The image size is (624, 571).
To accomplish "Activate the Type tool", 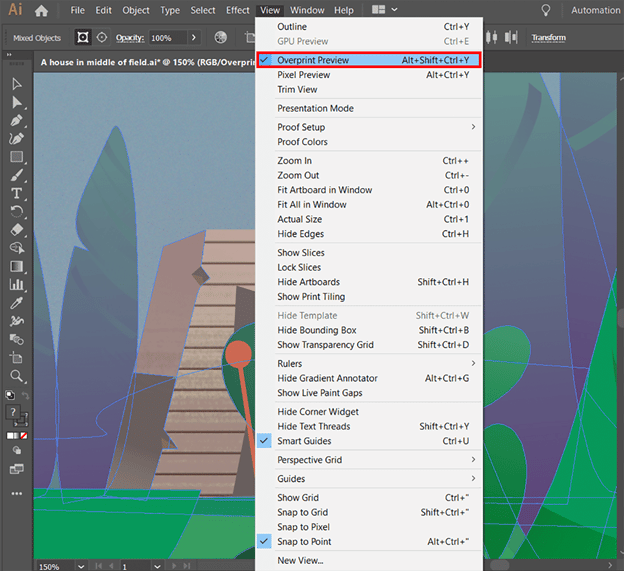I will [x=17, y=193].
